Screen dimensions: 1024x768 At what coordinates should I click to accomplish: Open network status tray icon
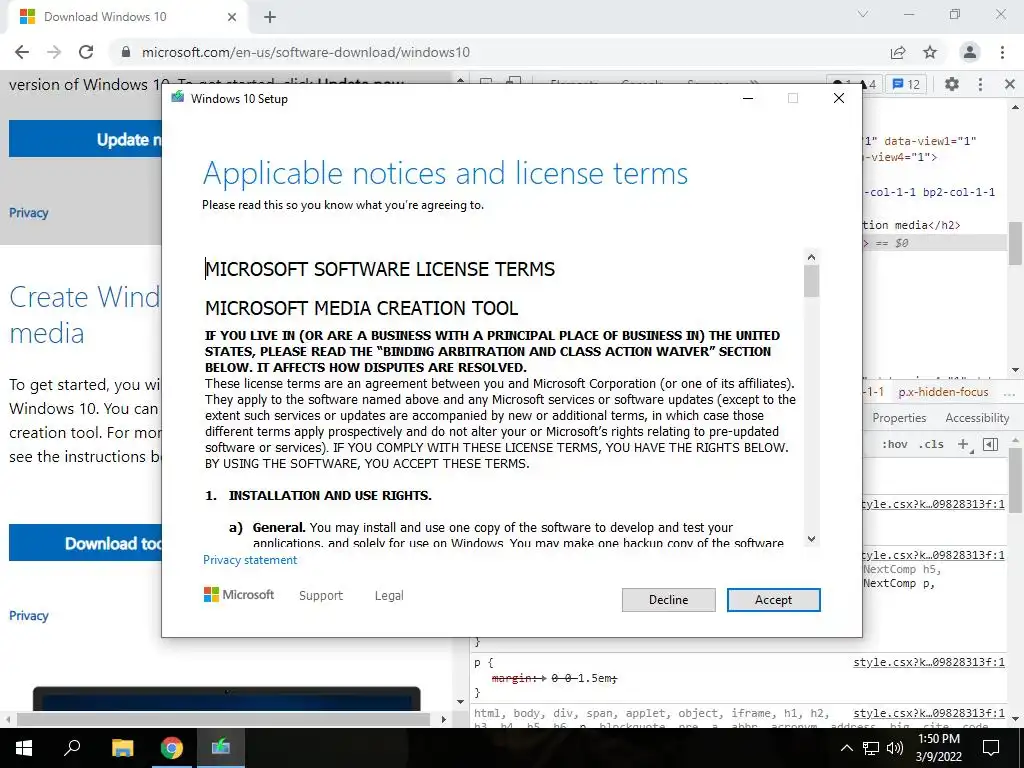click(871, 748)
